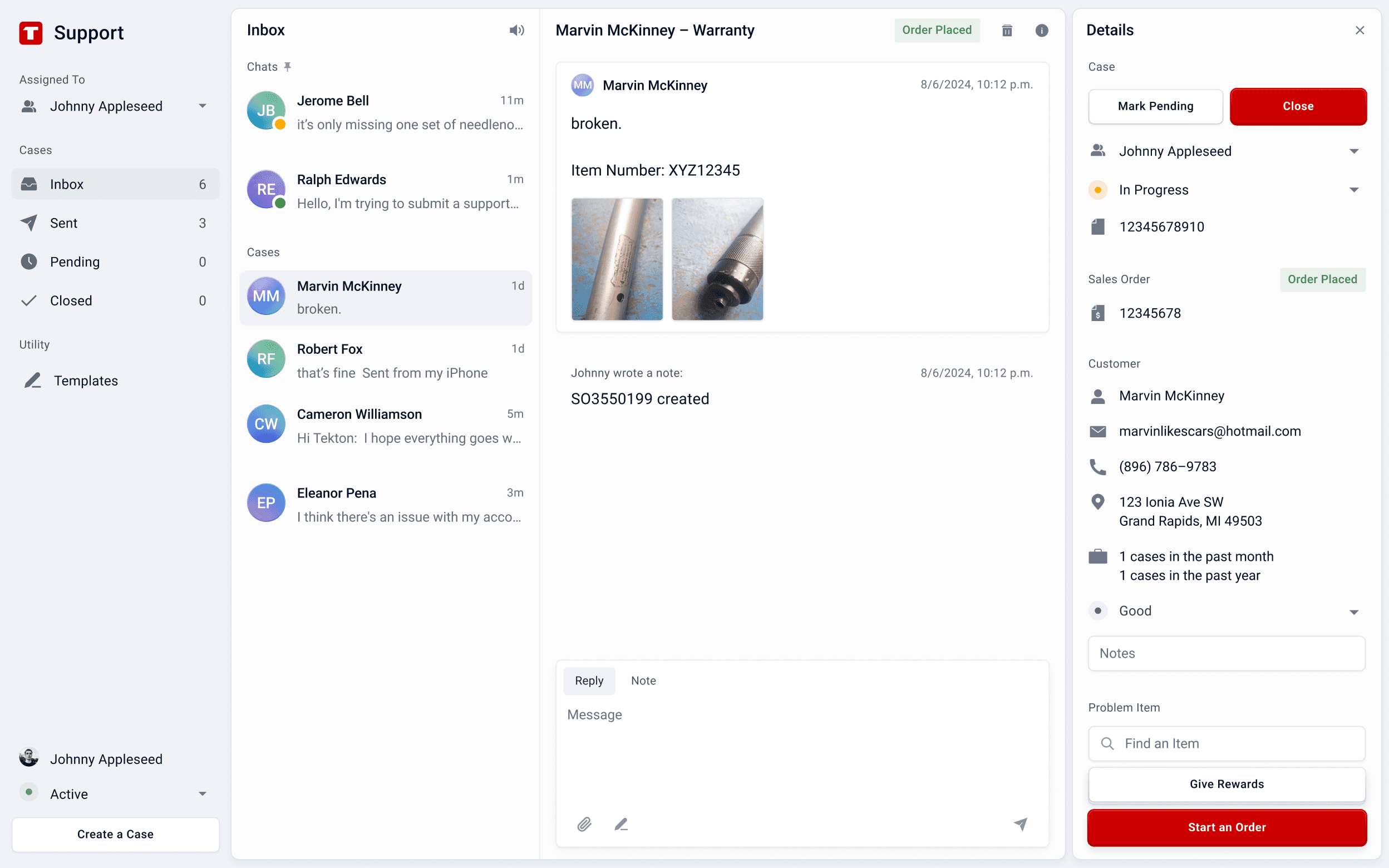Image resolution: width=1389 pixels, height=868 pixels.
Task: Open the Sent cases folder
Action: point(63,223)
